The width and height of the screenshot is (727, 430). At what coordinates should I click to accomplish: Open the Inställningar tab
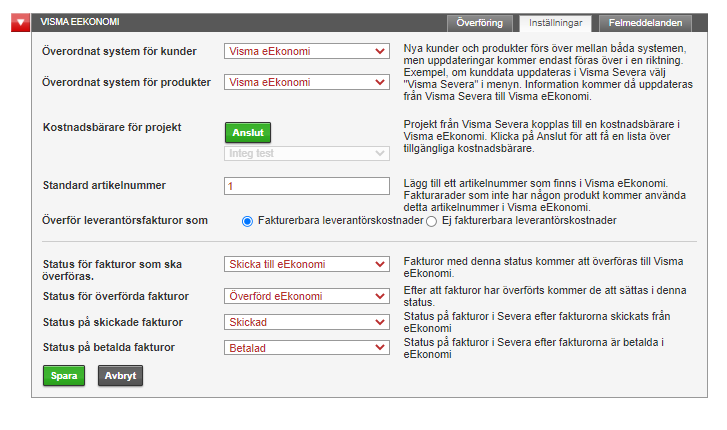[555, 23]
